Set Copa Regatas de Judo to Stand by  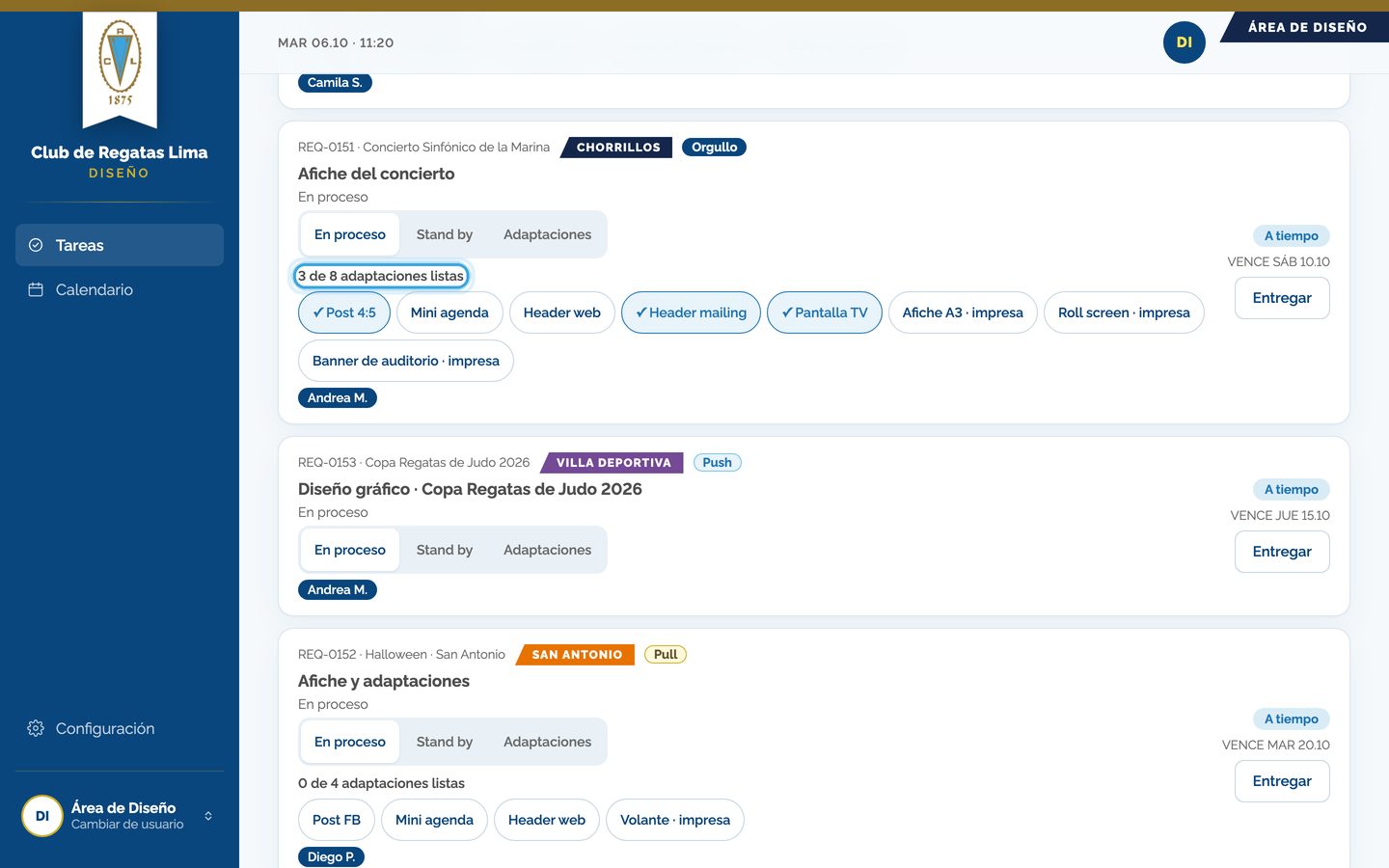pyautogui.click(x=445, y=550)
